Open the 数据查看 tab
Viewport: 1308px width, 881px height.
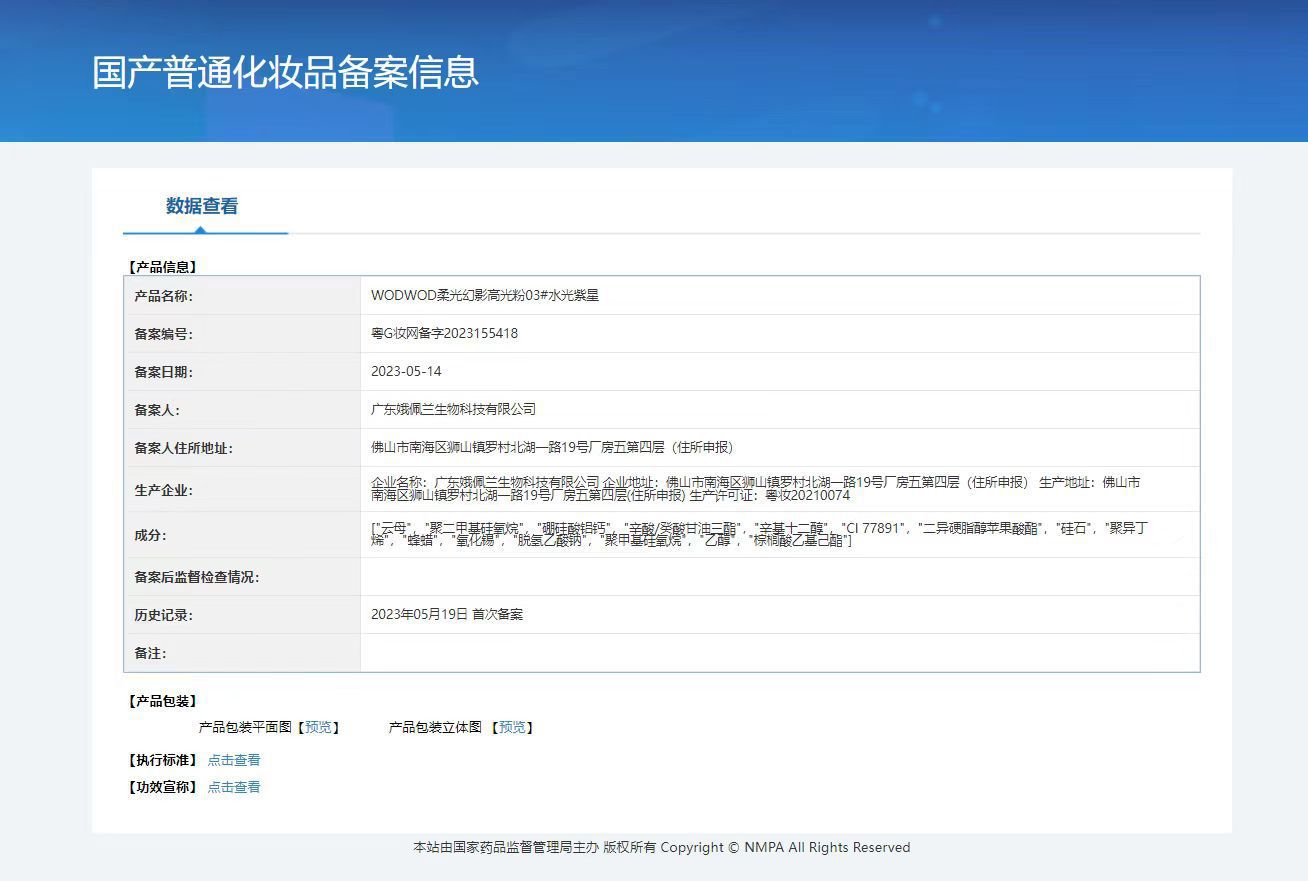202,206
